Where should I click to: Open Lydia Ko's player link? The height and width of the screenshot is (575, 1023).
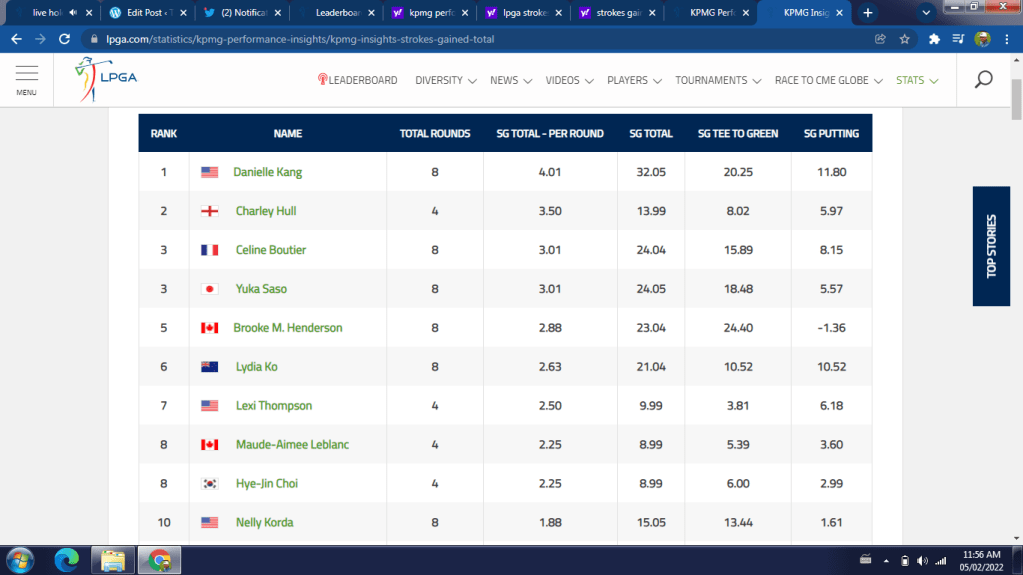(x=255, y=367)
